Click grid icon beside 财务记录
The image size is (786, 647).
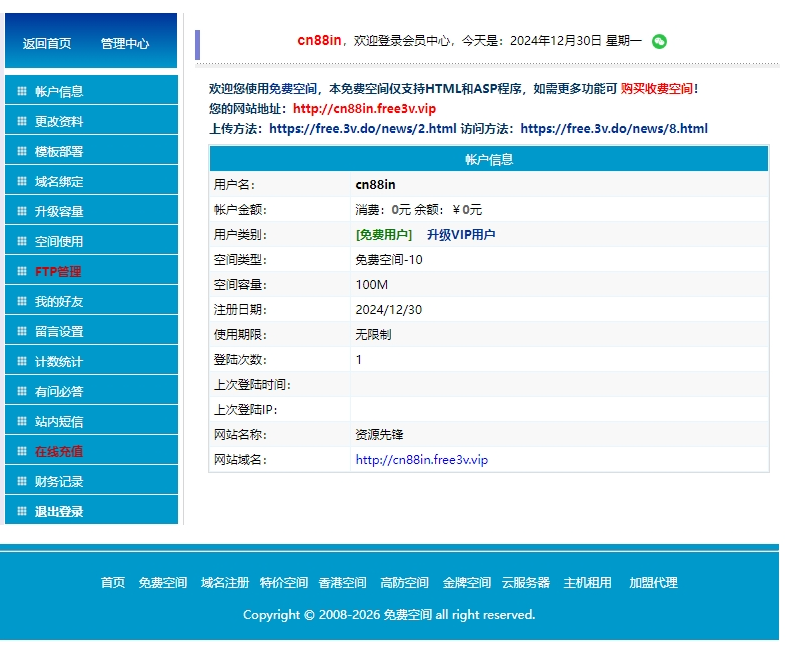(22, 481)
